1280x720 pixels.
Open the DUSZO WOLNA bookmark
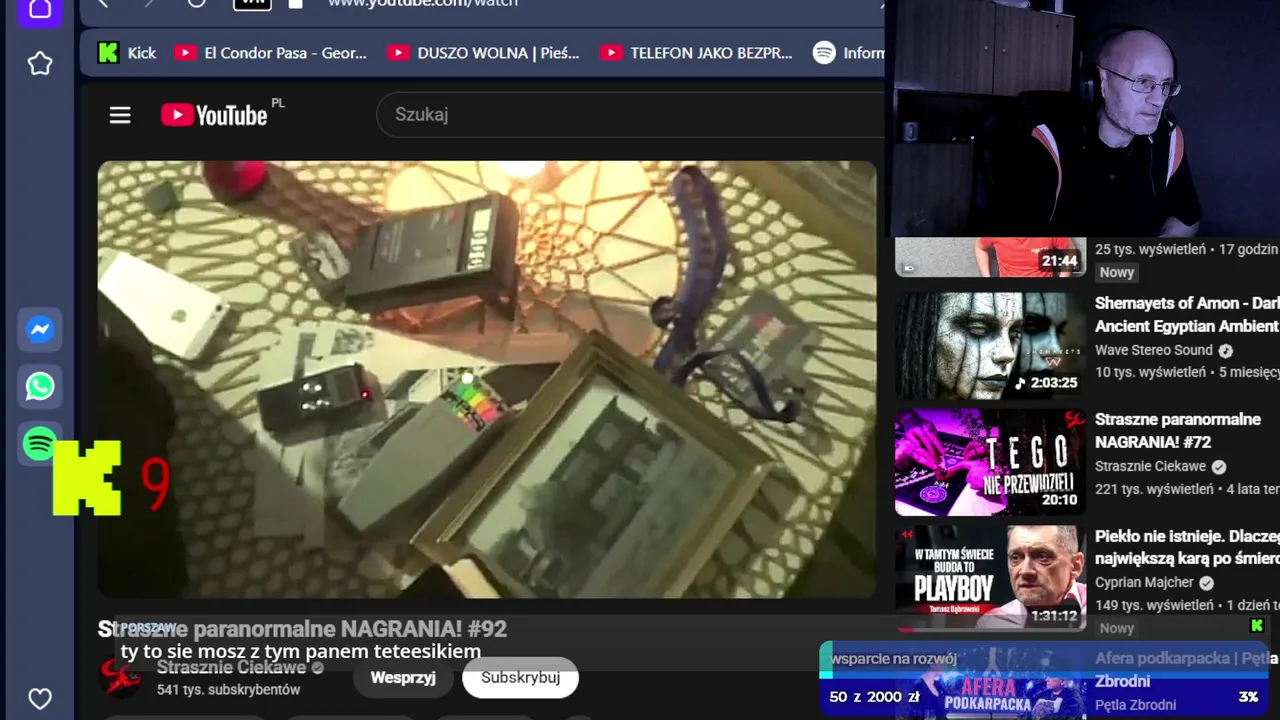484,53
